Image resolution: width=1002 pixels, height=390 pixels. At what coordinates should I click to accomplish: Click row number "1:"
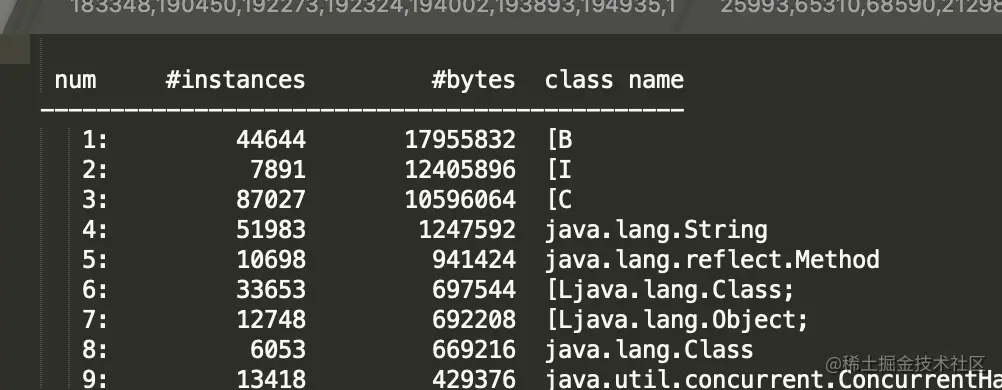click(x=95, y=139)
